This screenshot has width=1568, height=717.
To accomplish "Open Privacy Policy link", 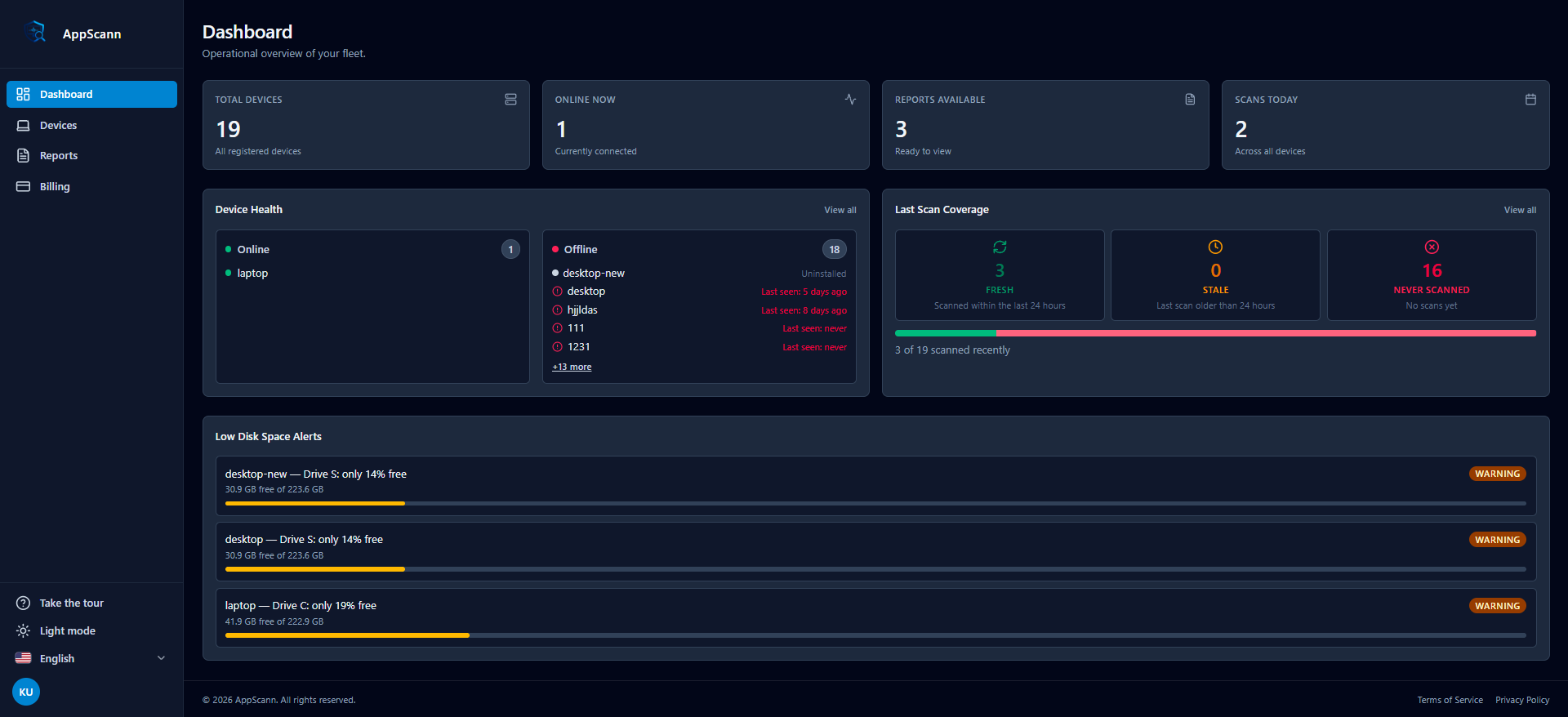I will point(1521,700).
